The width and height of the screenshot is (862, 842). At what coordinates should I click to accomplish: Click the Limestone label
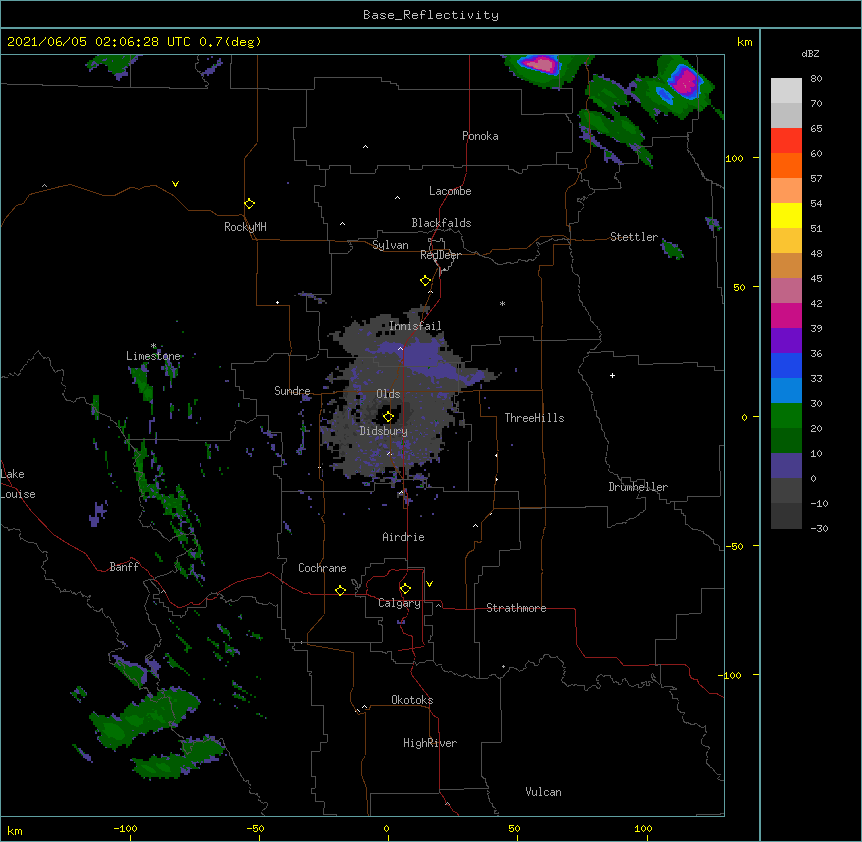153,356
